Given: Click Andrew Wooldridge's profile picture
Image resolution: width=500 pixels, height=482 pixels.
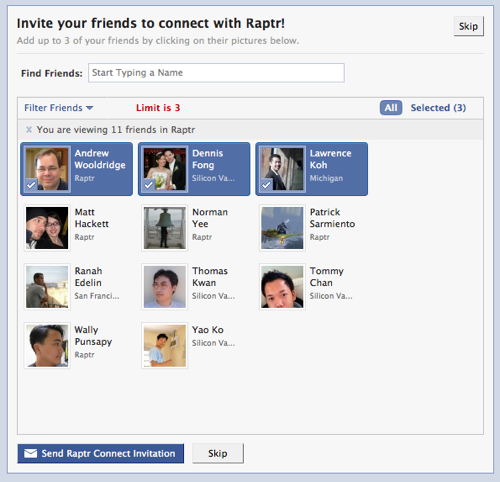Looking at the screenshot, I should (x=47, y=169).
